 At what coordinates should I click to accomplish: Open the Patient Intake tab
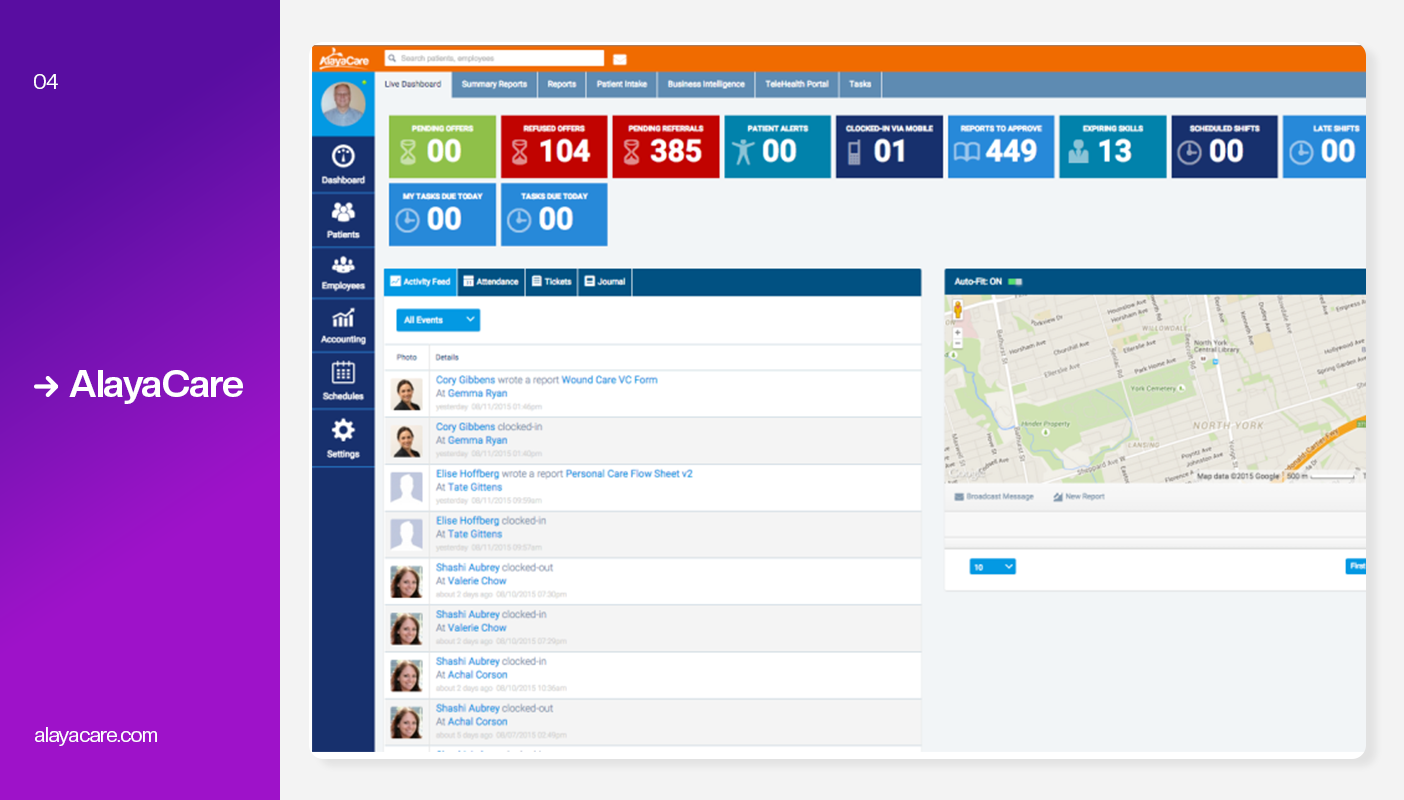pos(622,84)
